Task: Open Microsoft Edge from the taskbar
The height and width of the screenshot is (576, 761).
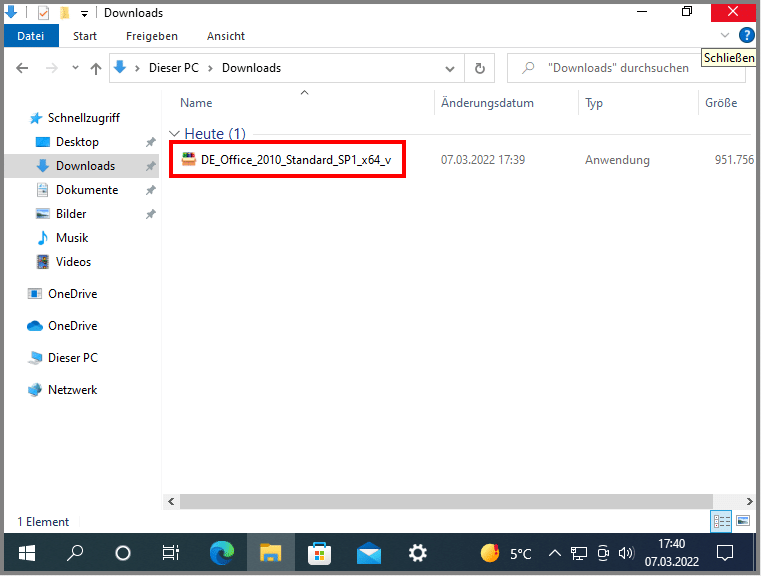Action: [222, 552]
